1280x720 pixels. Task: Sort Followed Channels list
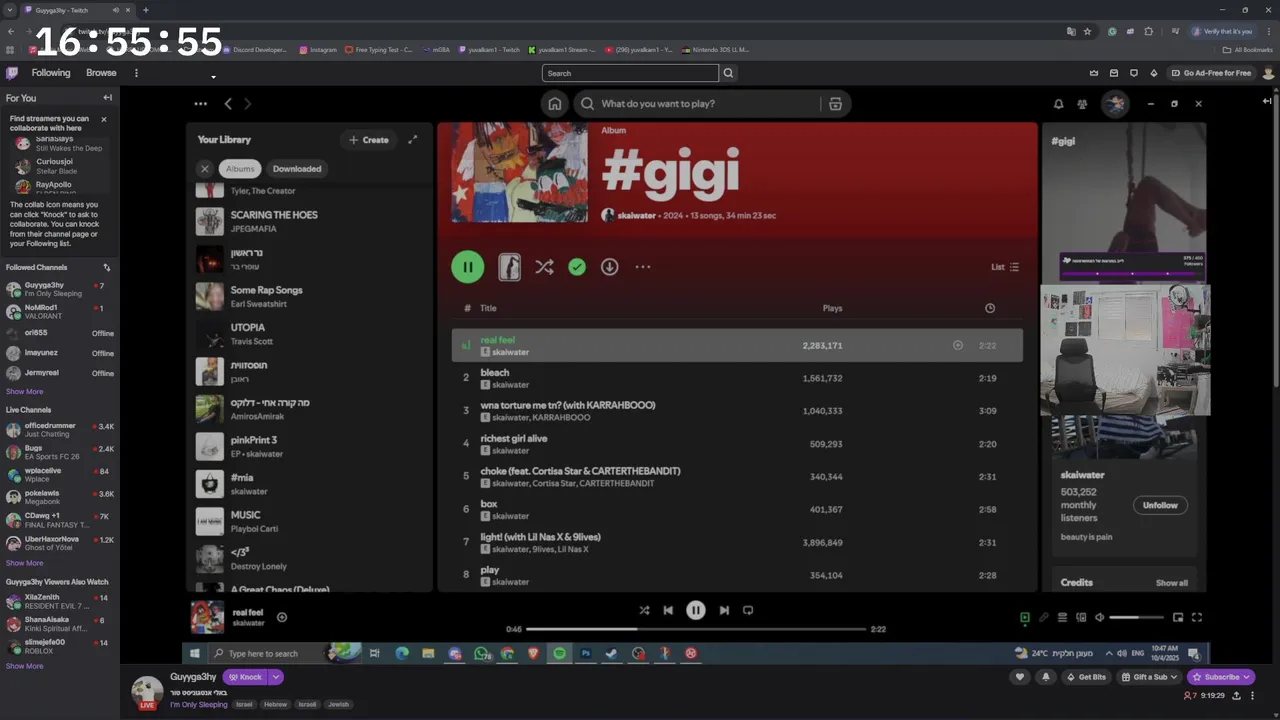tap(107, 268)
